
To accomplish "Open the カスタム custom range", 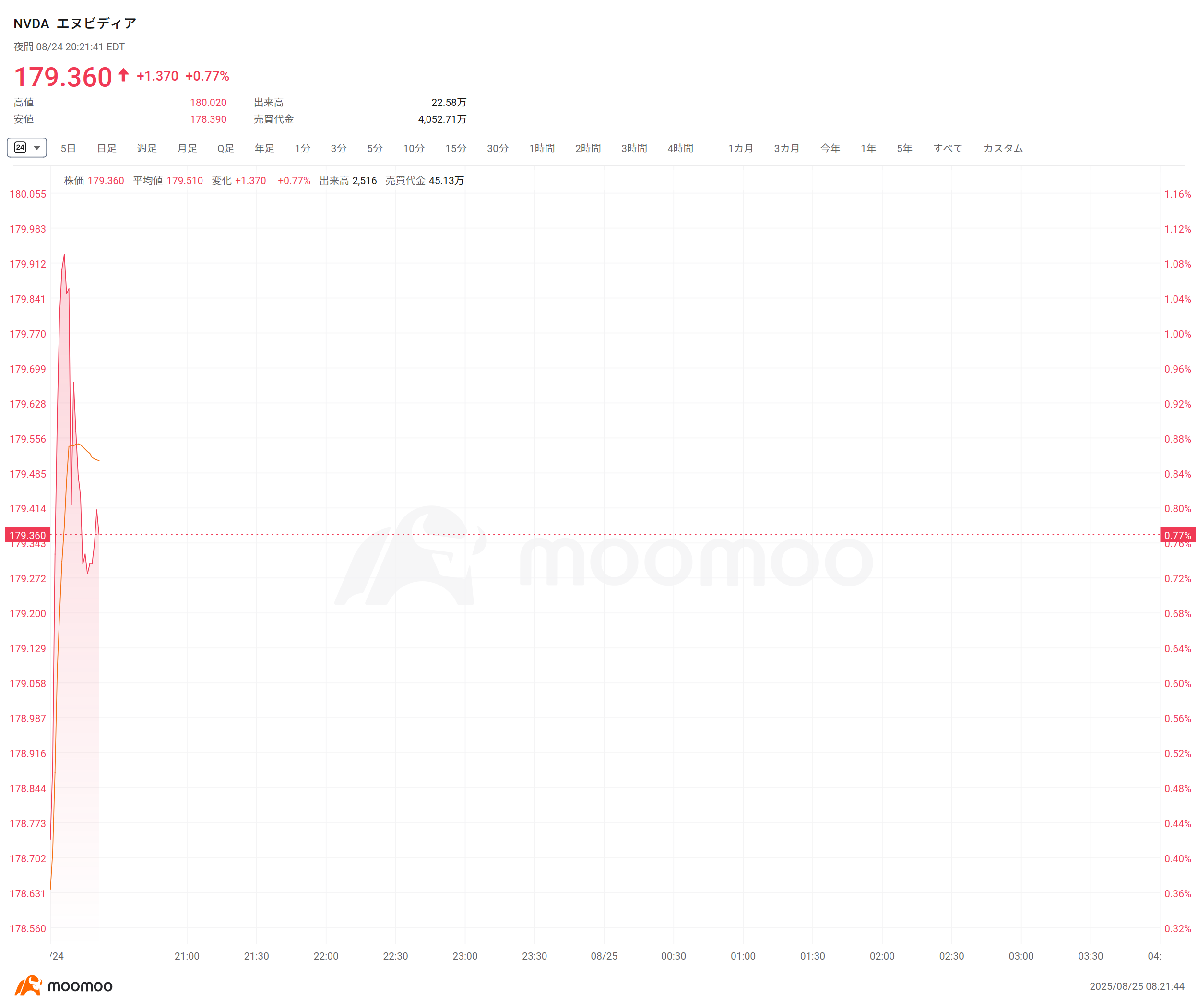I will (1003, 149).
